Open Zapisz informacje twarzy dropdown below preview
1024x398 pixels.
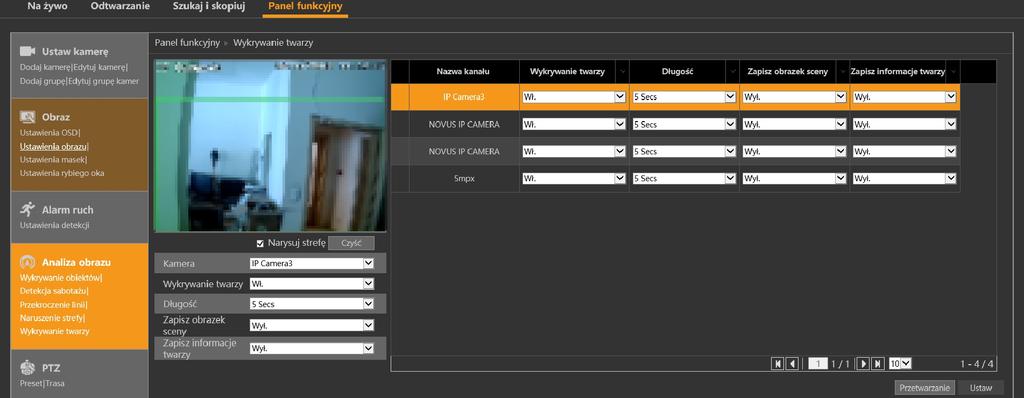312,348
